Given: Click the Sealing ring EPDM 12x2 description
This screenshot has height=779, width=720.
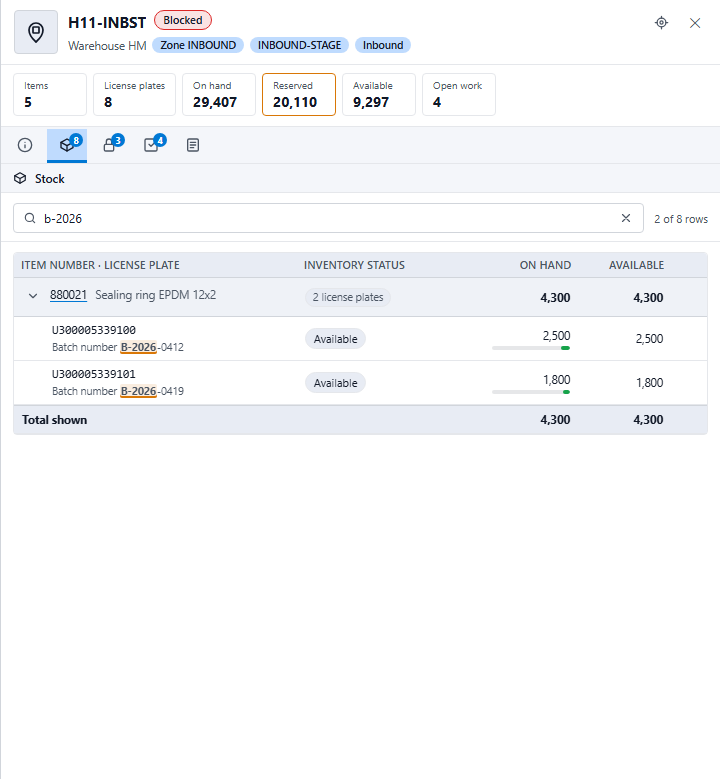Looking at the screenshot, I should [156, 295].
